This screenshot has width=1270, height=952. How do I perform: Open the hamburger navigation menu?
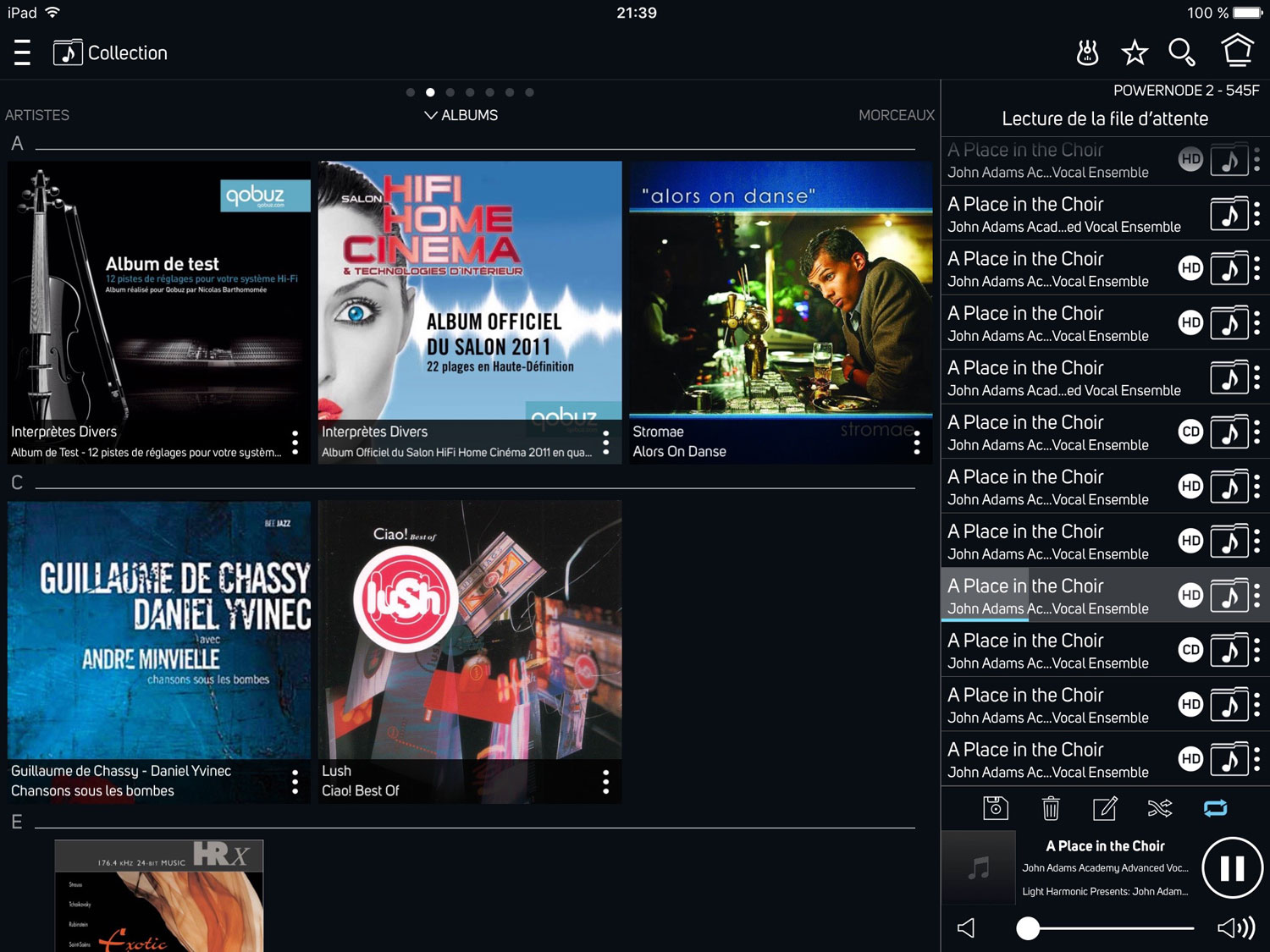(23, 52)
